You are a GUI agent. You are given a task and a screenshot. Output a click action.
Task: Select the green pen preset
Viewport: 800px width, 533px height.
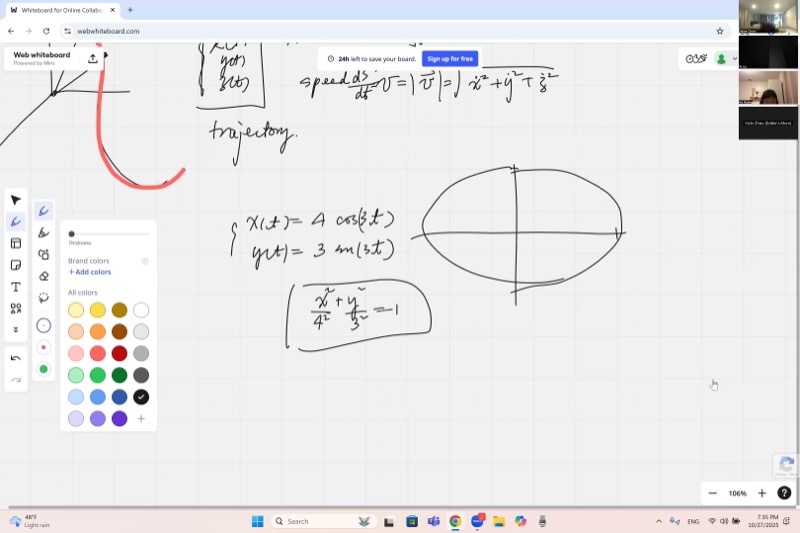click(x=43, y=369)
